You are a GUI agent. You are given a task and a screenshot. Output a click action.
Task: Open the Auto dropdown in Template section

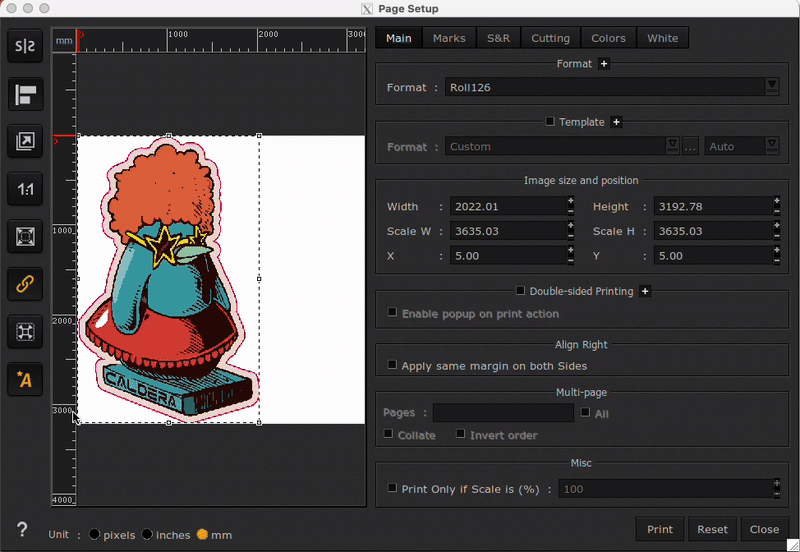click(771, 146)
